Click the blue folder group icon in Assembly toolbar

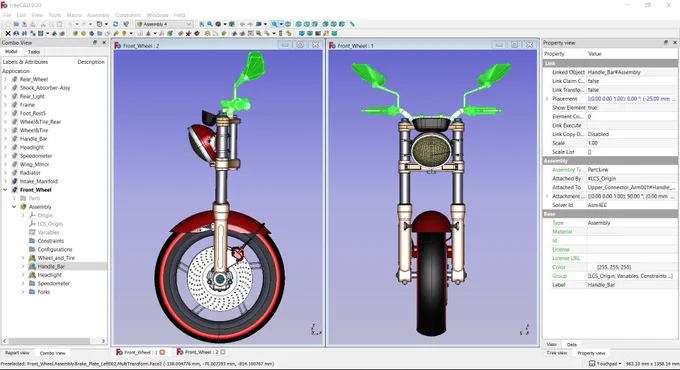pos(99,33)
